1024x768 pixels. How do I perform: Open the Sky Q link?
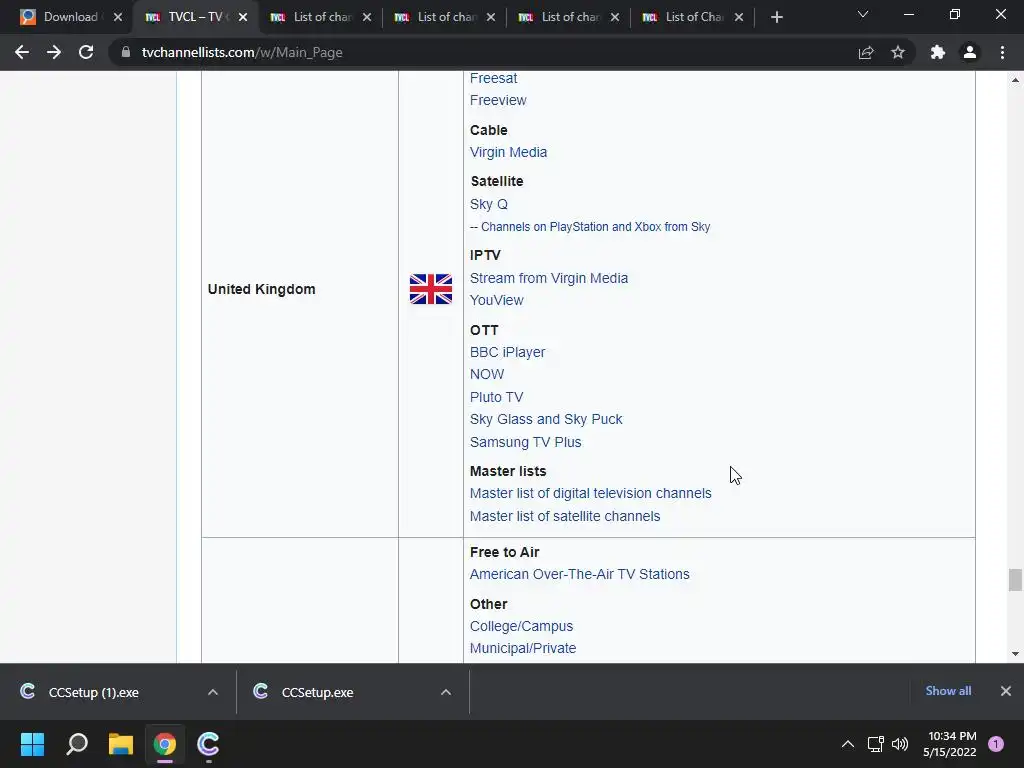click(x=488, y=204)
